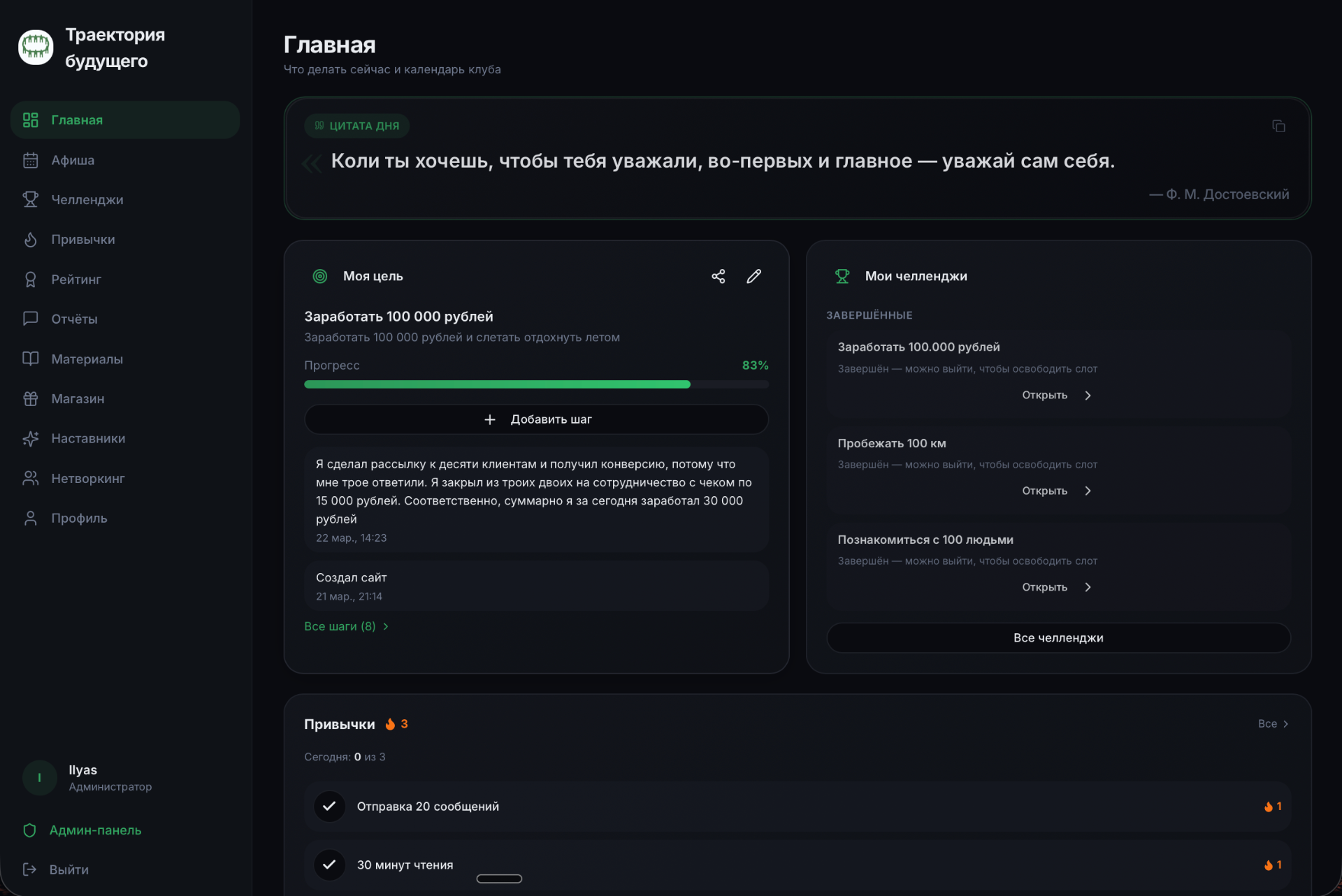The height and width of the screenshot is (896, 1342).
Task: Go to Главная in sidebar
Action: pos(125,120)
